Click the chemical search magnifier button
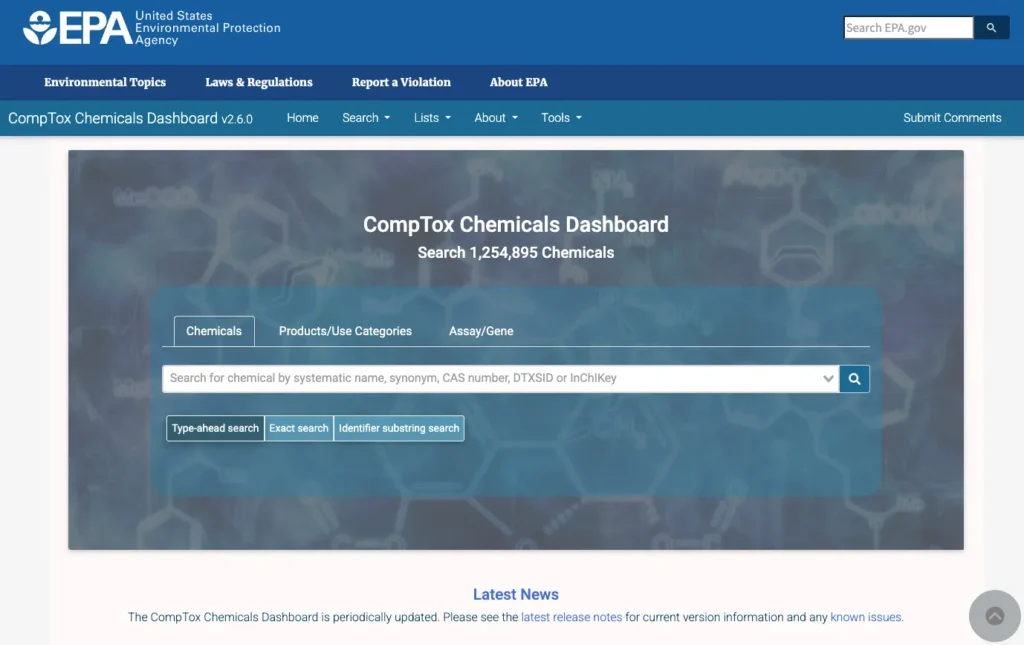Viewport: 1024px width, 645px height. click(x=855, y=379)
